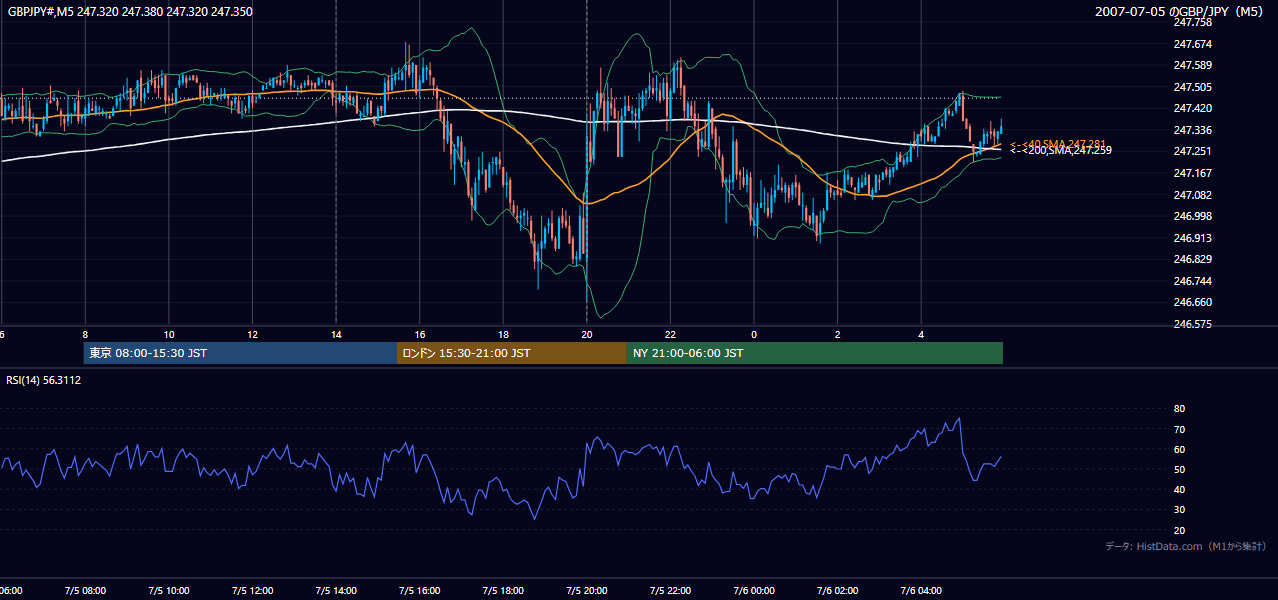Click the 40 SMA 247.281 line label
1278x600 pixels.
(x=1058, y=144)
